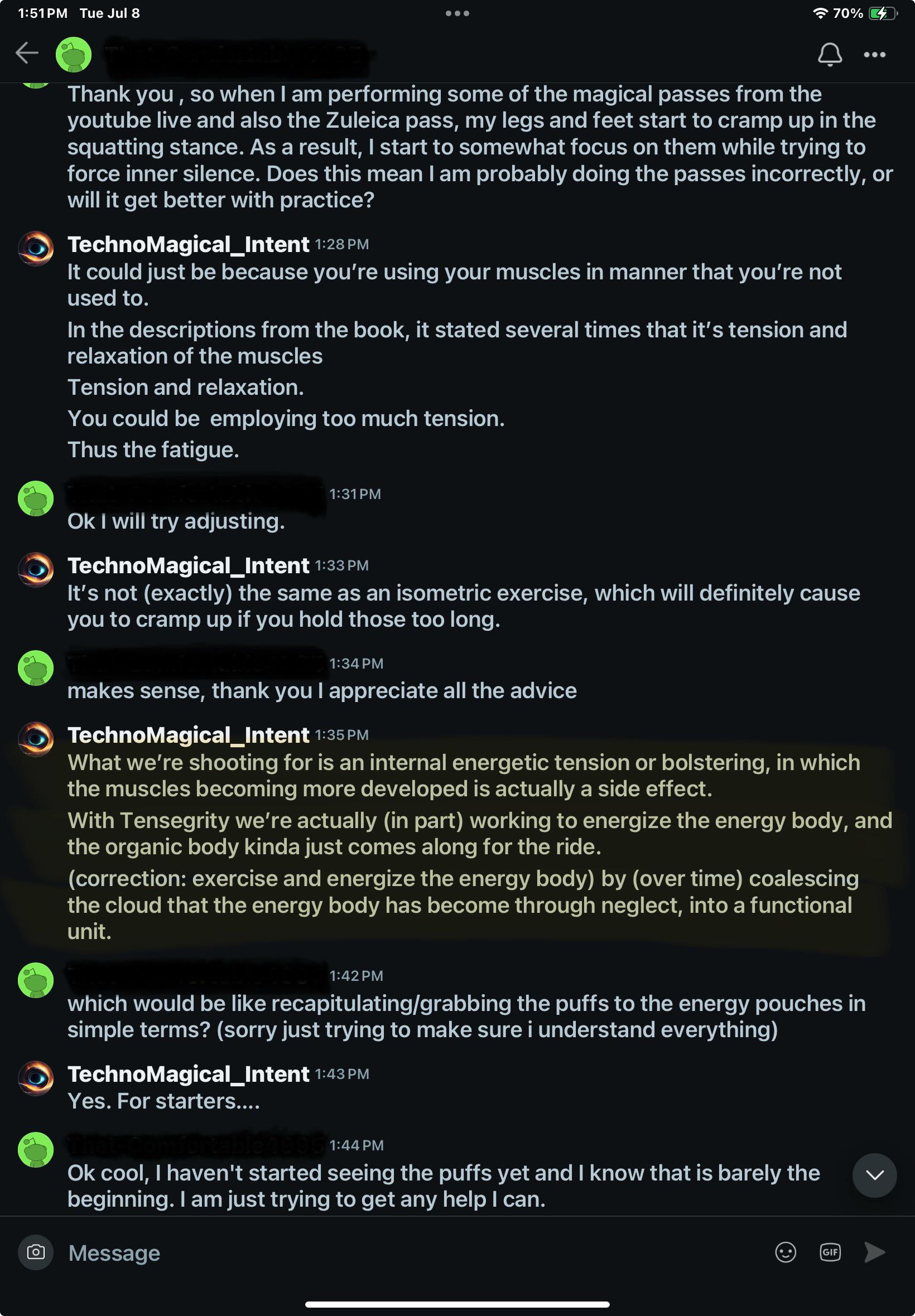Open notification bell settings for this chat
Viewport: 915px width, 1316px height.
point(829,55)
